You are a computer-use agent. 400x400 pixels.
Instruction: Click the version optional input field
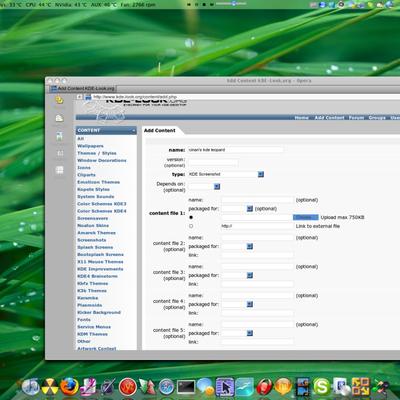tap(213, 162)
